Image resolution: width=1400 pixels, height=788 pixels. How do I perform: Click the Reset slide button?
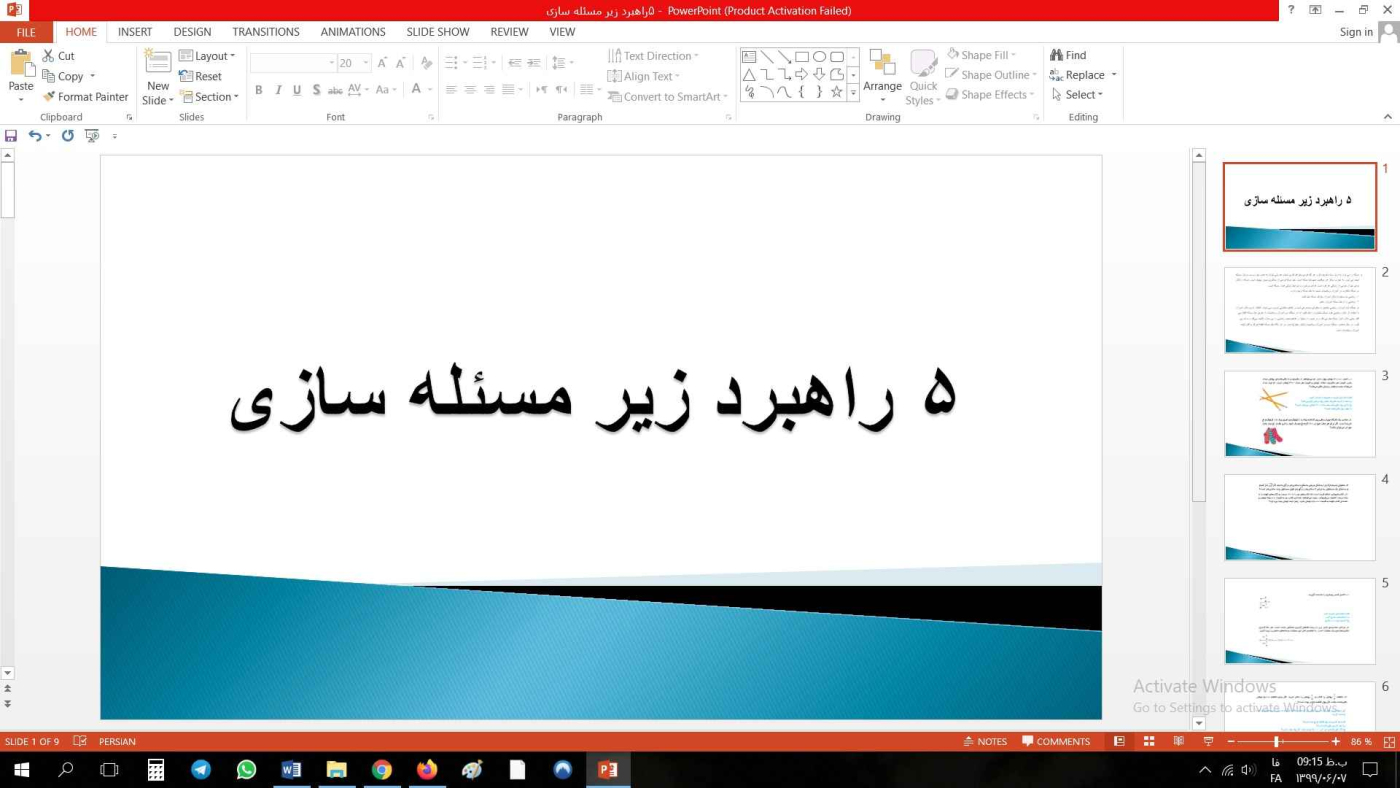click(x=201, y=76)
